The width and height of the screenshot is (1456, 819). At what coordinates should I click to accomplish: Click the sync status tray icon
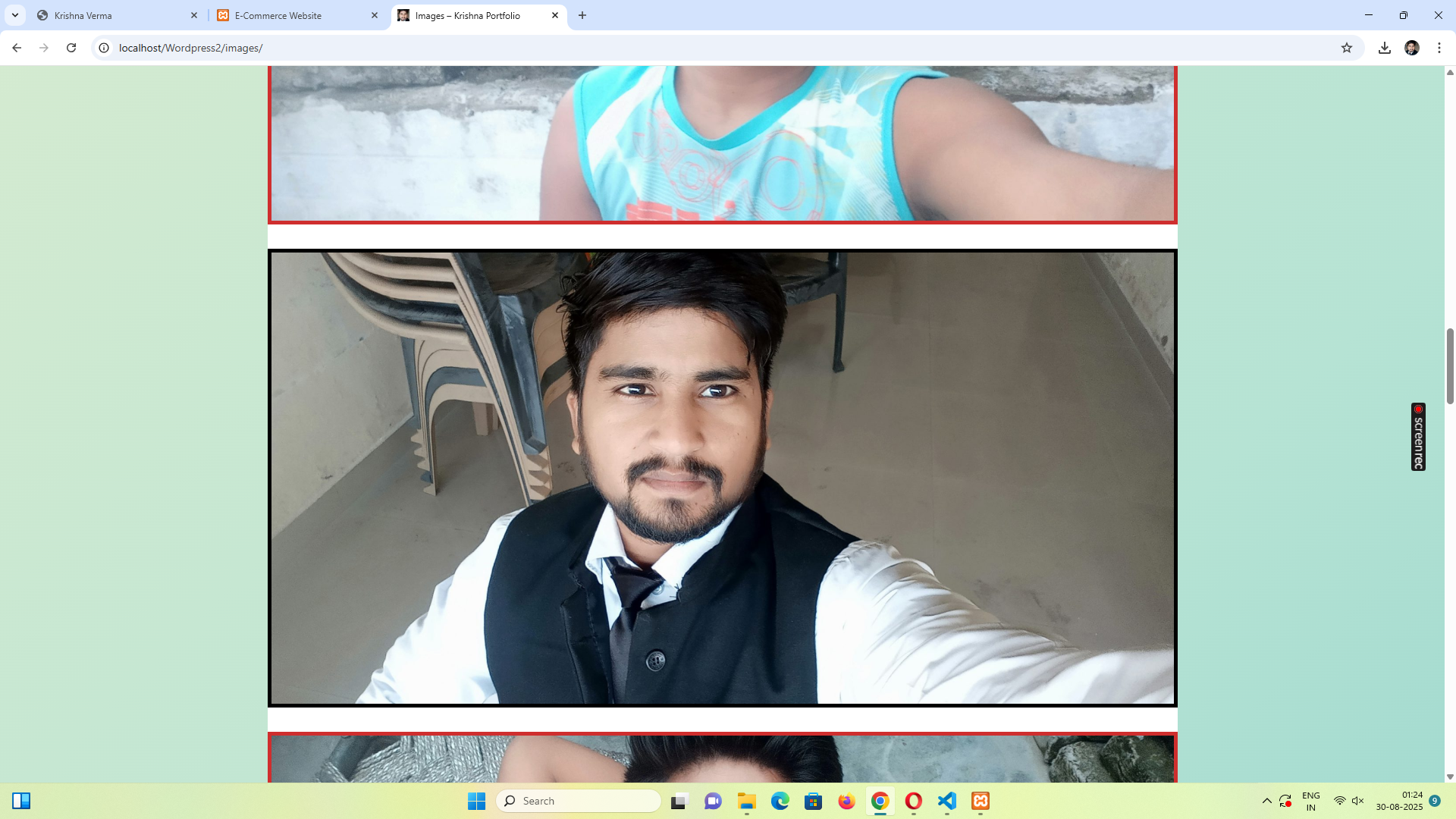click(x=1285, y=801)
